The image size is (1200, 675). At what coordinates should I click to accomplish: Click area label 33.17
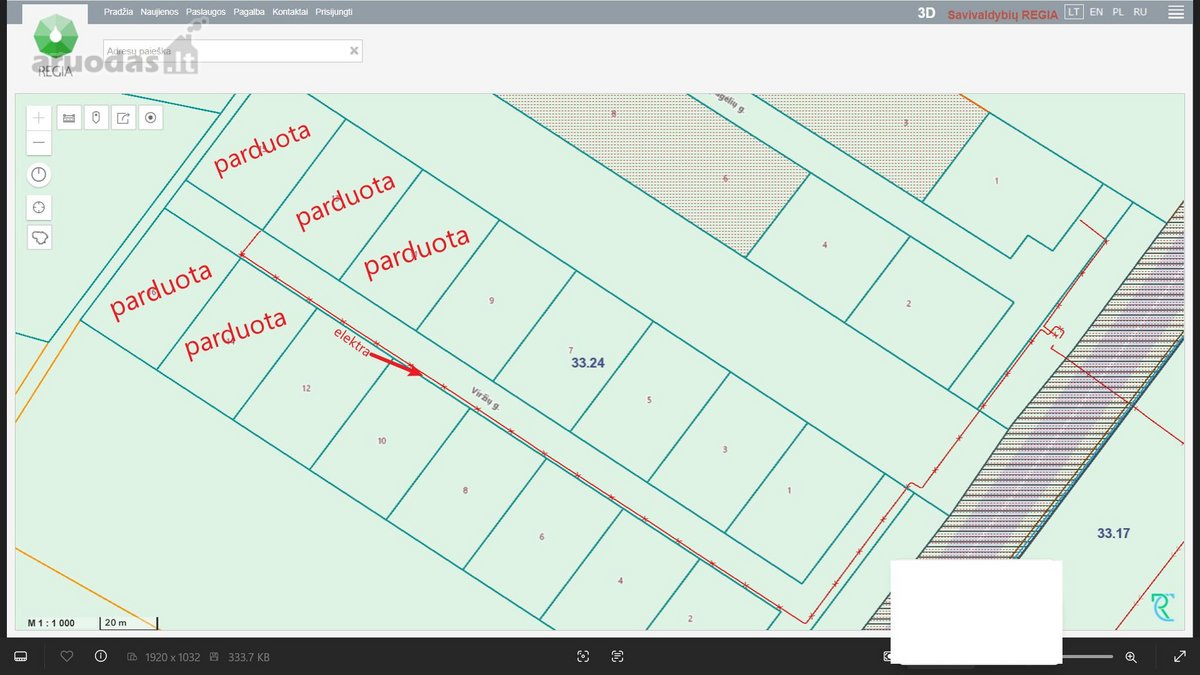coord(1113,534)
